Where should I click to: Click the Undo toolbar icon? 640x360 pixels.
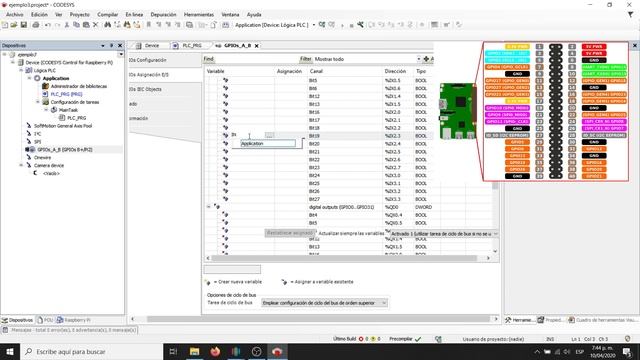pos(47,25)
